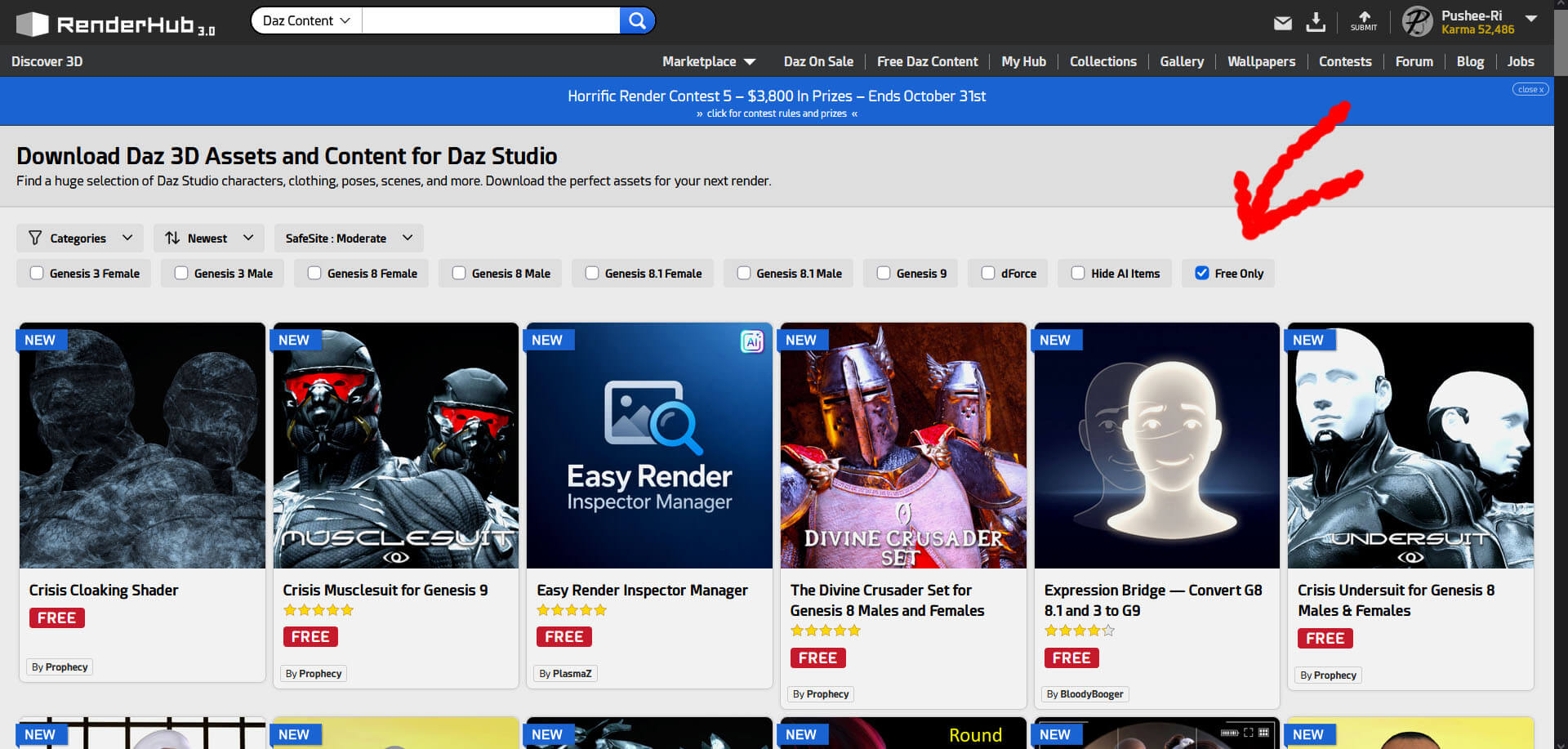This screenshot has height=749, width=1568.
Task: Enable the Genesis 9 filter
Action: [x=884, y=273]
